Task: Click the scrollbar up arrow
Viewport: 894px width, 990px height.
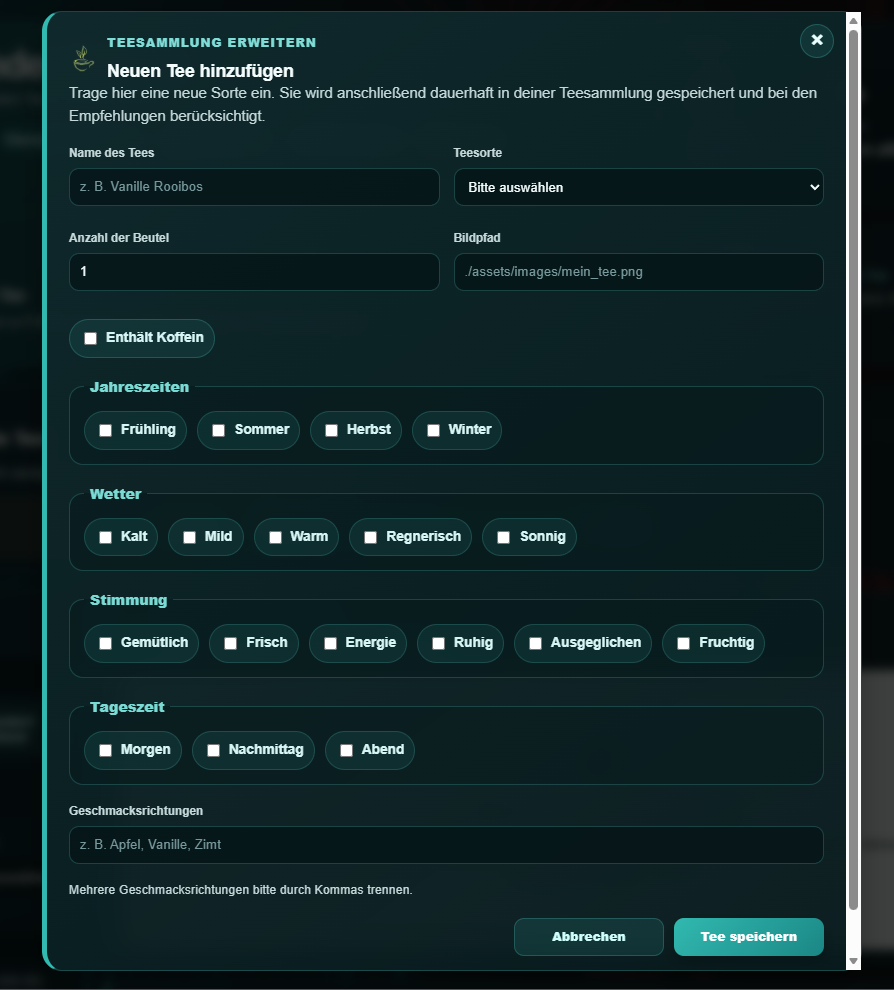Action: click(x=853, y=21)
